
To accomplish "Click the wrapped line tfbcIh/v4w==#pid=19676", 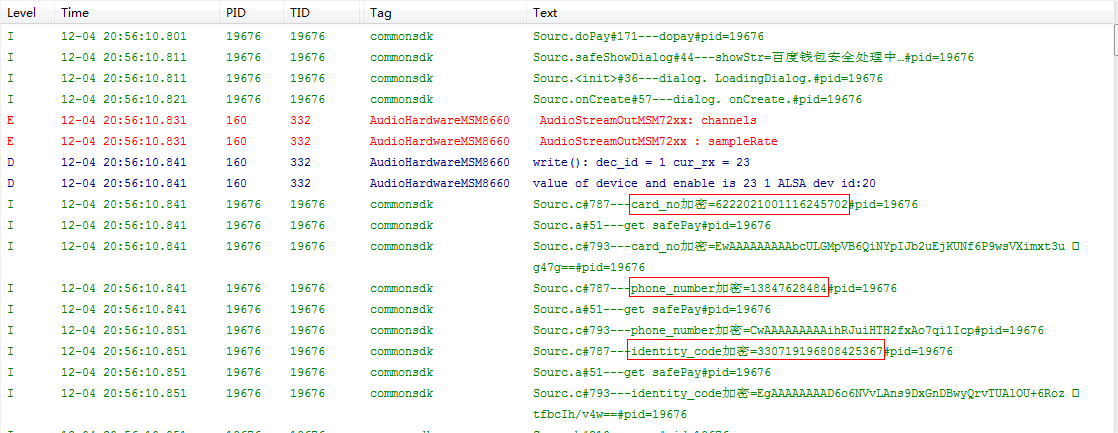I will (x=610, y=414).
